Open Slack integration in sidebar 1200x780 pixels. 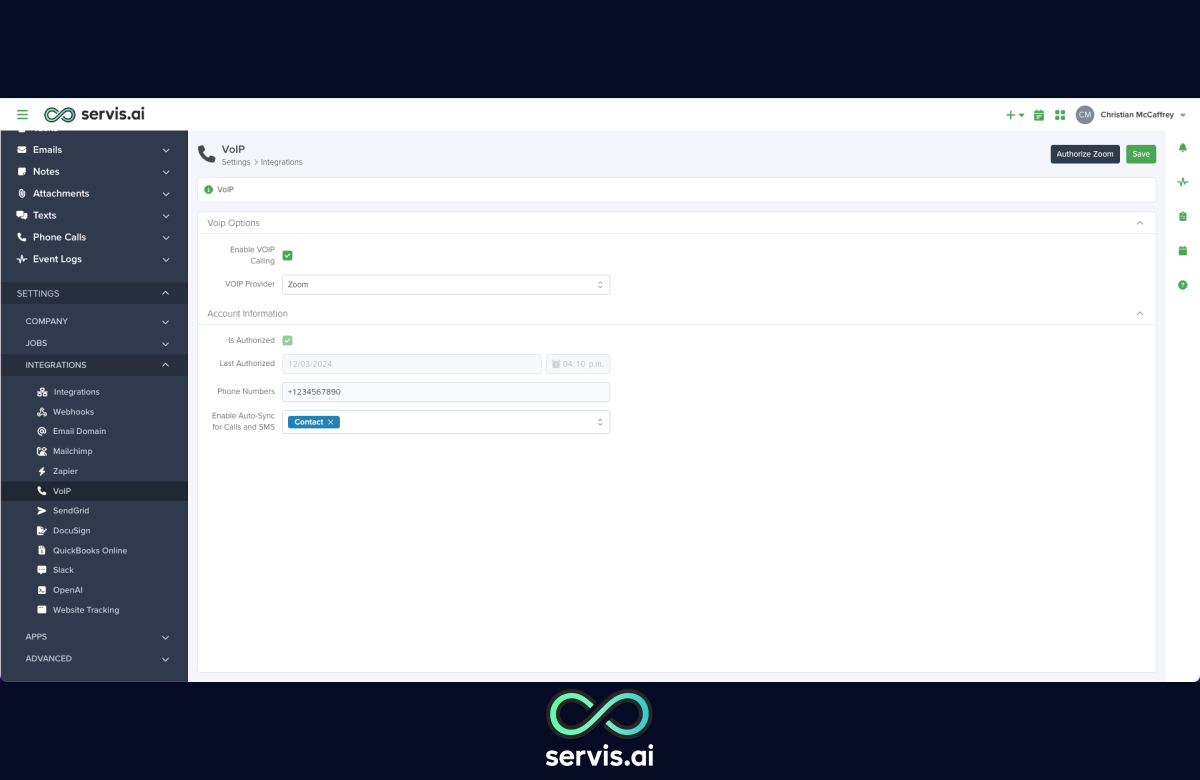click(63, 570)
